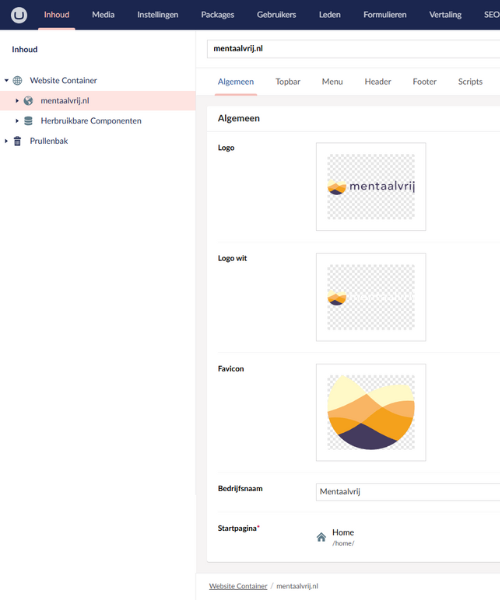
Task: Click the Website Container globe icon
Action: [x=18, y=80]
